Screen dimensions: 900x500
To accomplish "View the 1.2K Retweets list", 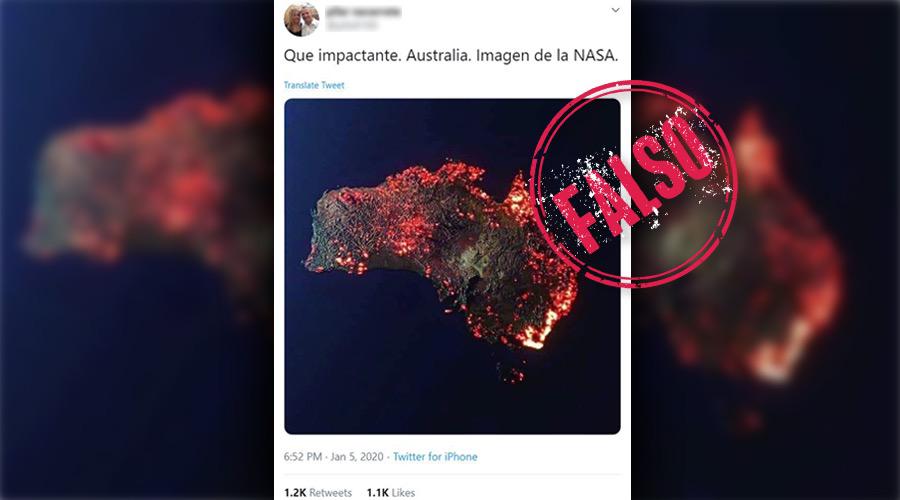I will click(318, 493).
